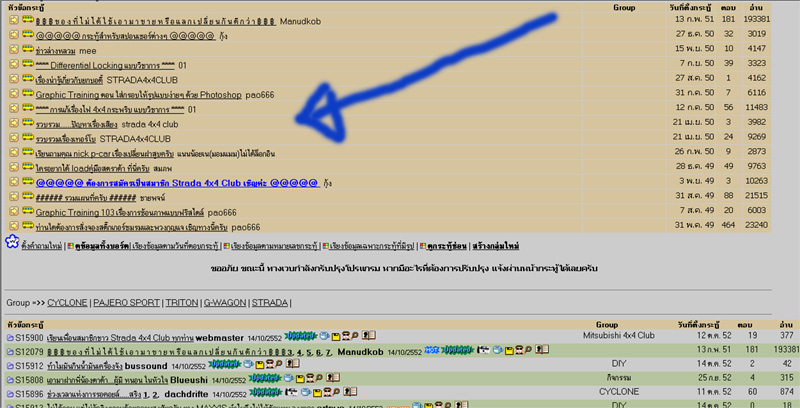Open the blue Strada 4x4 Club membership thread
Image resolution: width=800 pixels, height=408 pixels.
pos(177,183)
